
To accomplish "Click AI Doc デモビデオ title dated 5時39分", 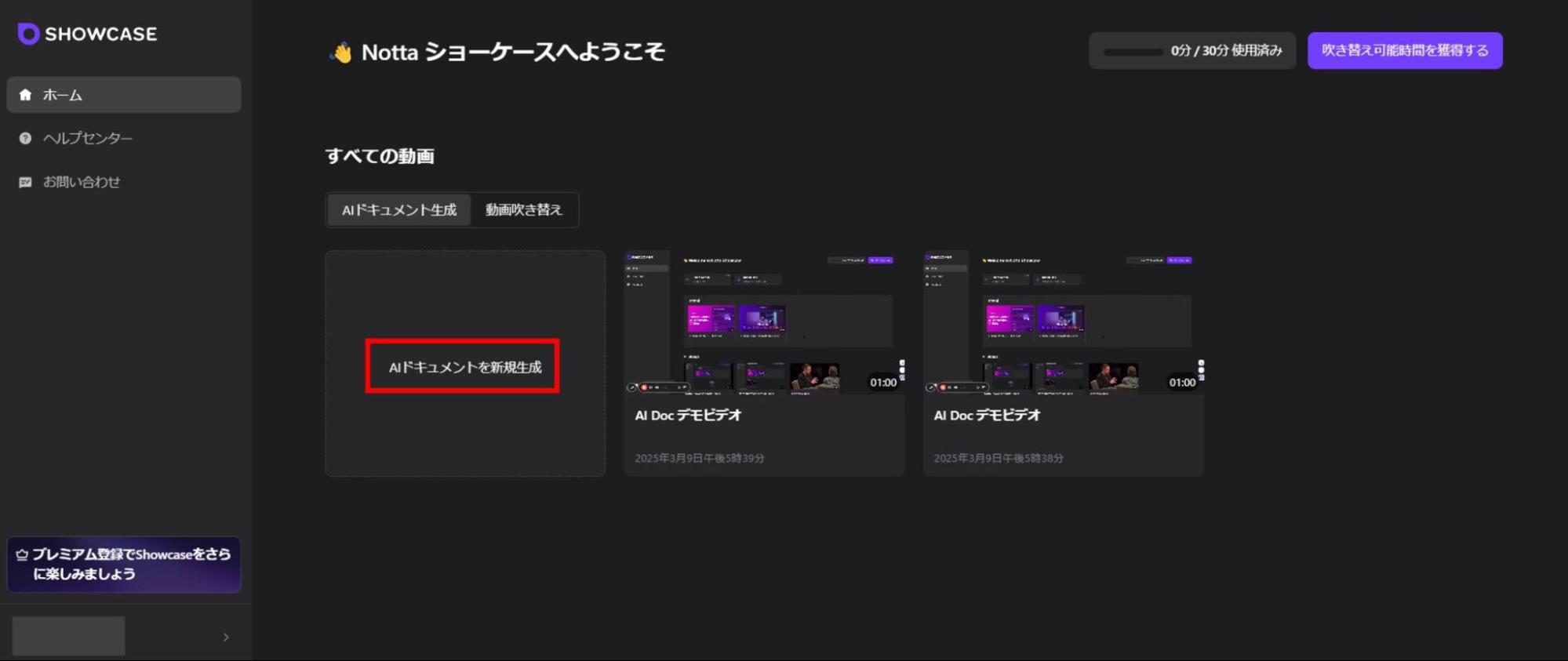I will click(x=688, y=416).
